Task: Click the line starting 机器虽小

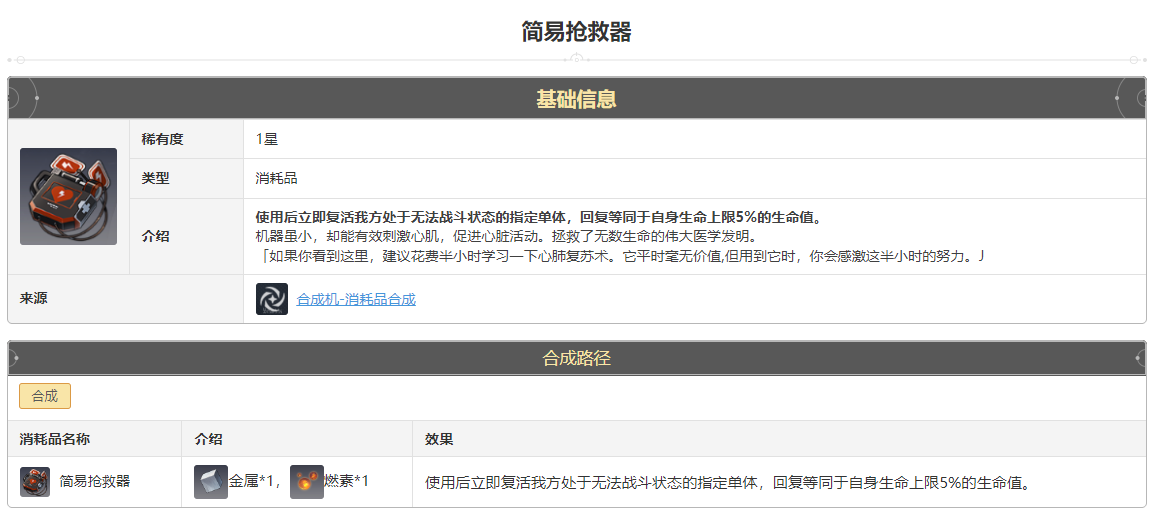Action: [x=506, y=236]
